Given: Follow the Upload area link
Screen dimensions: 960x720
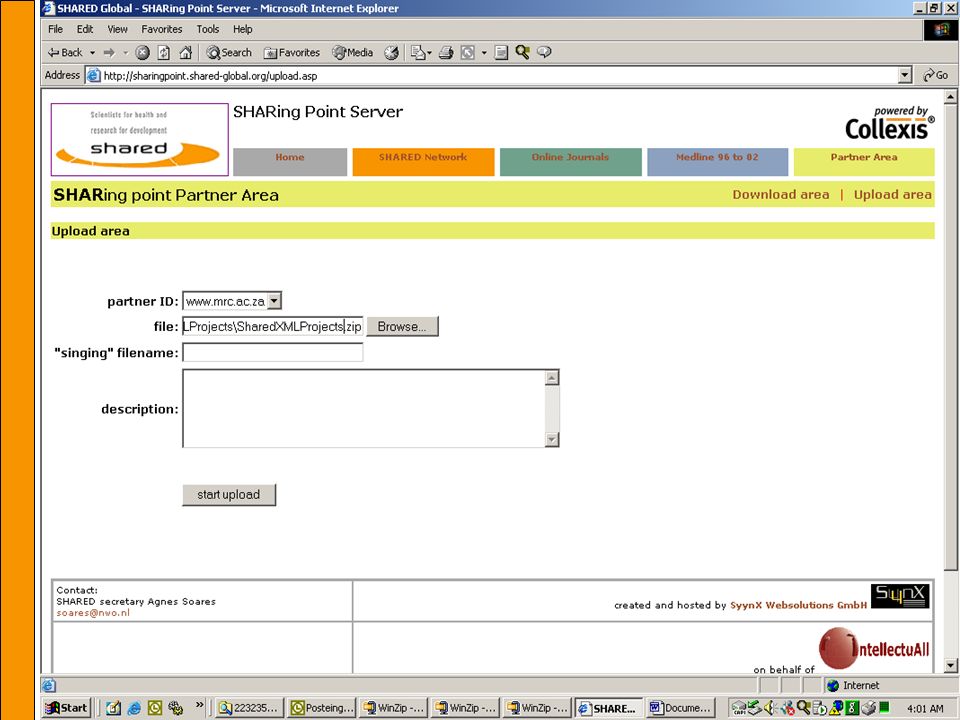Looking at the screenshot, I should (893, 195).
